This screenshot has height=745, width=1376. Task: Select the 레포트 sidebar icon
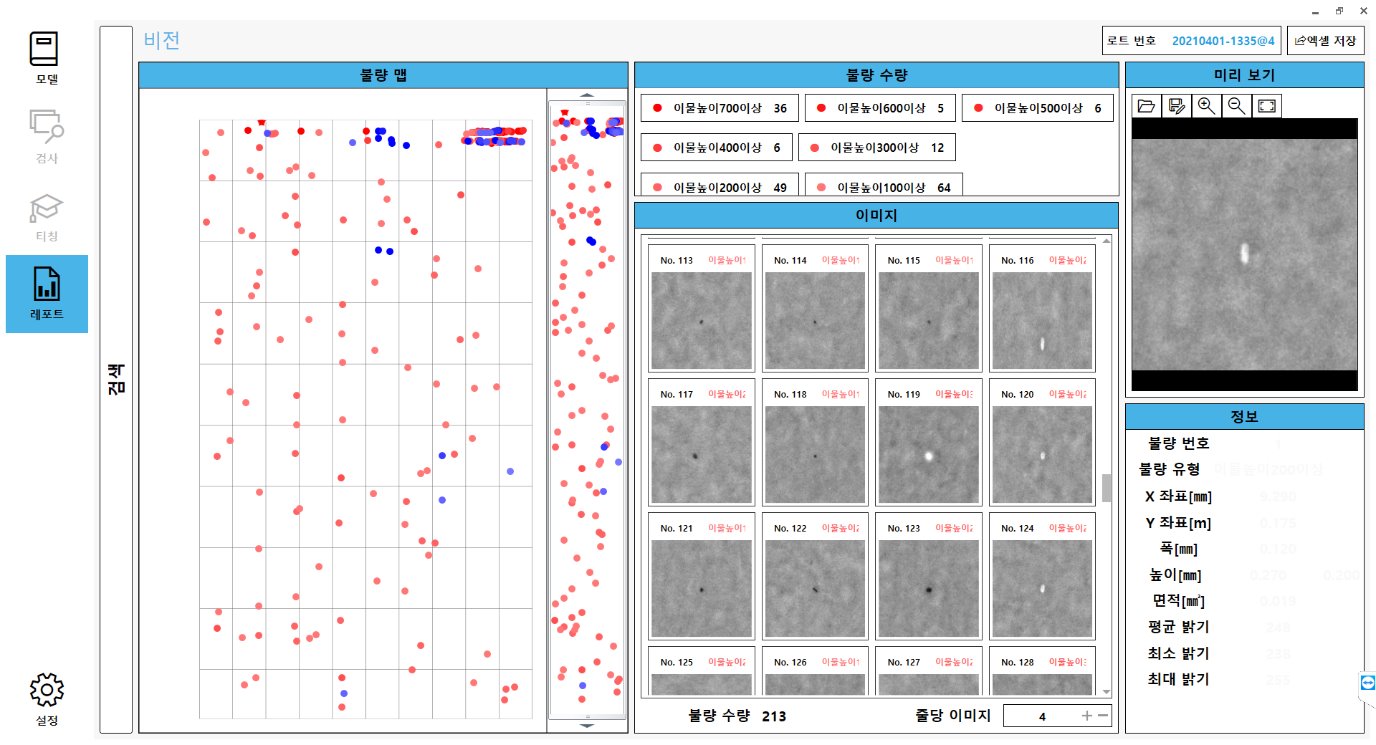[x=46, y=293]
